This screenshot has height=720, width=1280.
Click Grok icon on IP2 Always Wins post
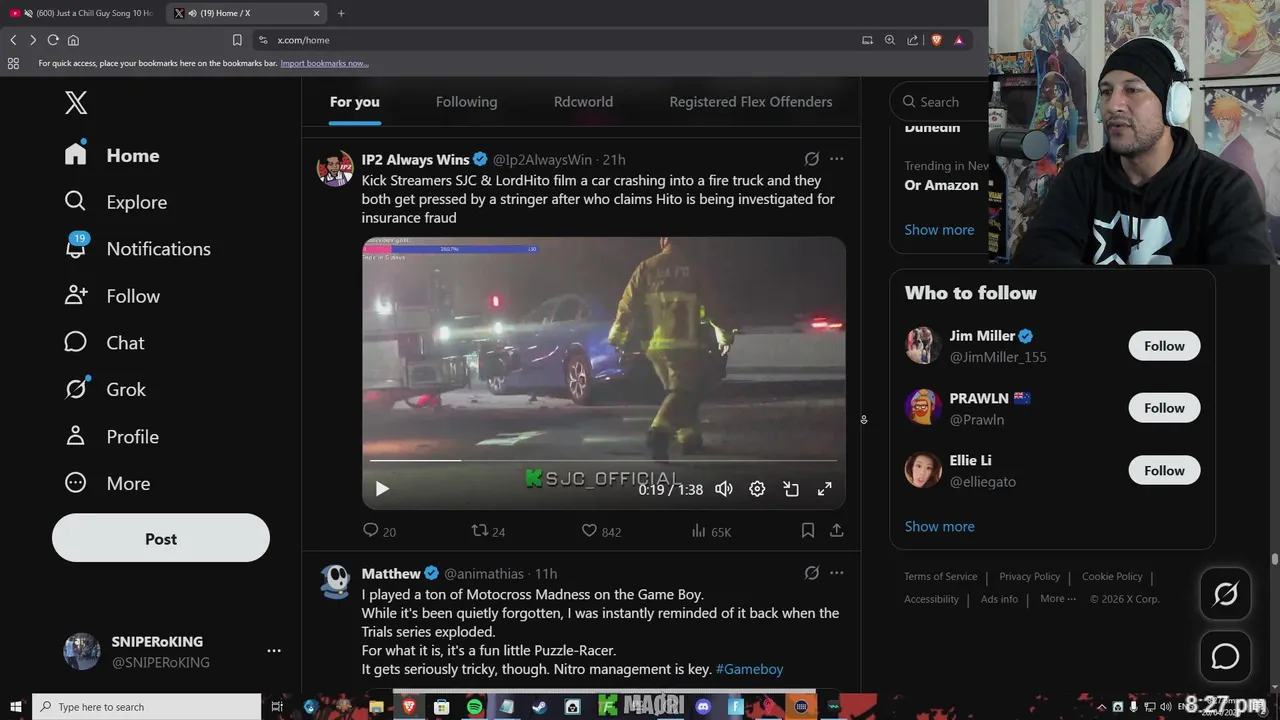(812, 159)
